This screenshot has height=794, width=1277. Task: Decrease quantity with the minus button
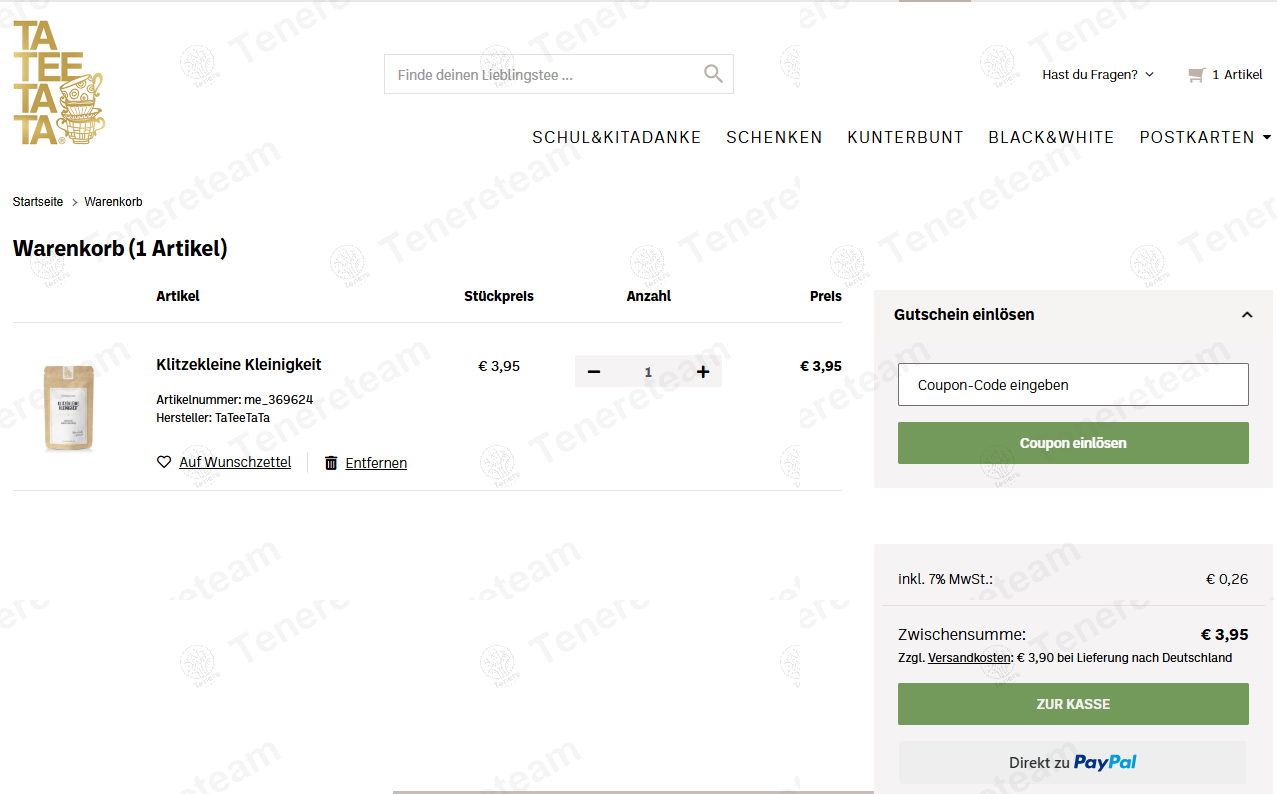tap(594, 372)
